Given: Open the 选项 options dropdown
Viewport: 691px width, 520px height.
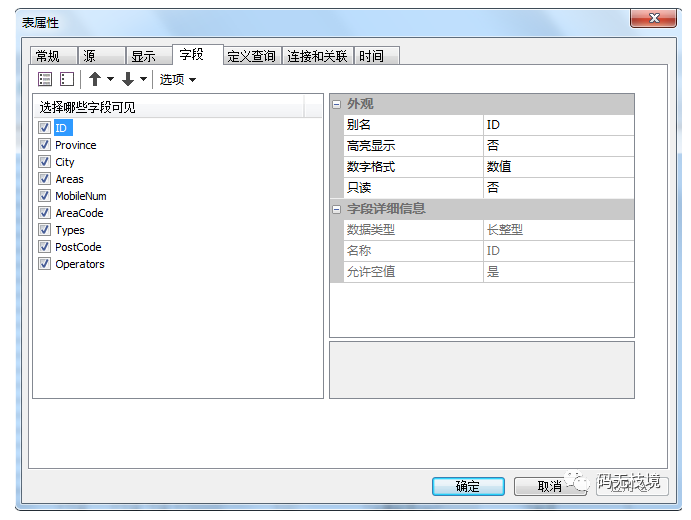Looking at the screenshot, I should 178,80.
